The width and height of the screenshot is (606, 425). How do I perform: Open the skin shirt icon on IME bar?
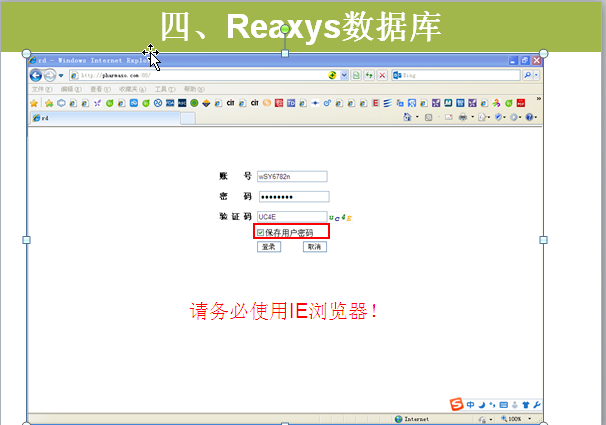[x=526, y=405]
